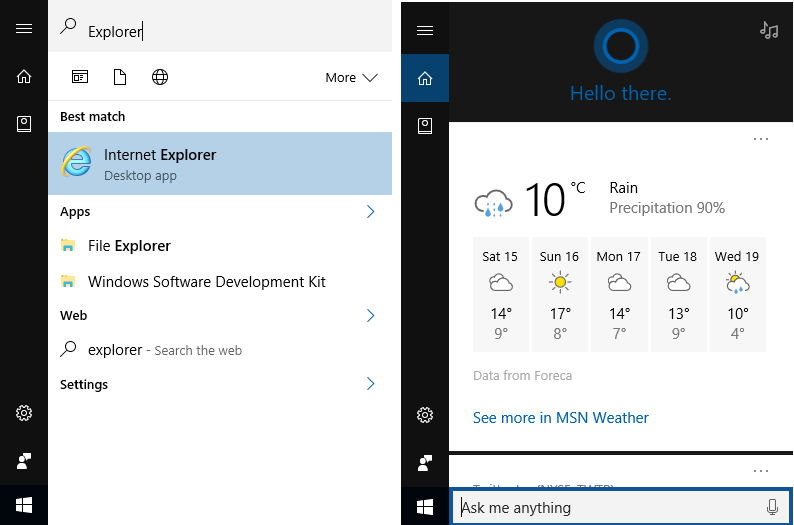Screen dimensions: 794x525
Task: Select Sun 16 forecast tile
Action: (560, 294)
